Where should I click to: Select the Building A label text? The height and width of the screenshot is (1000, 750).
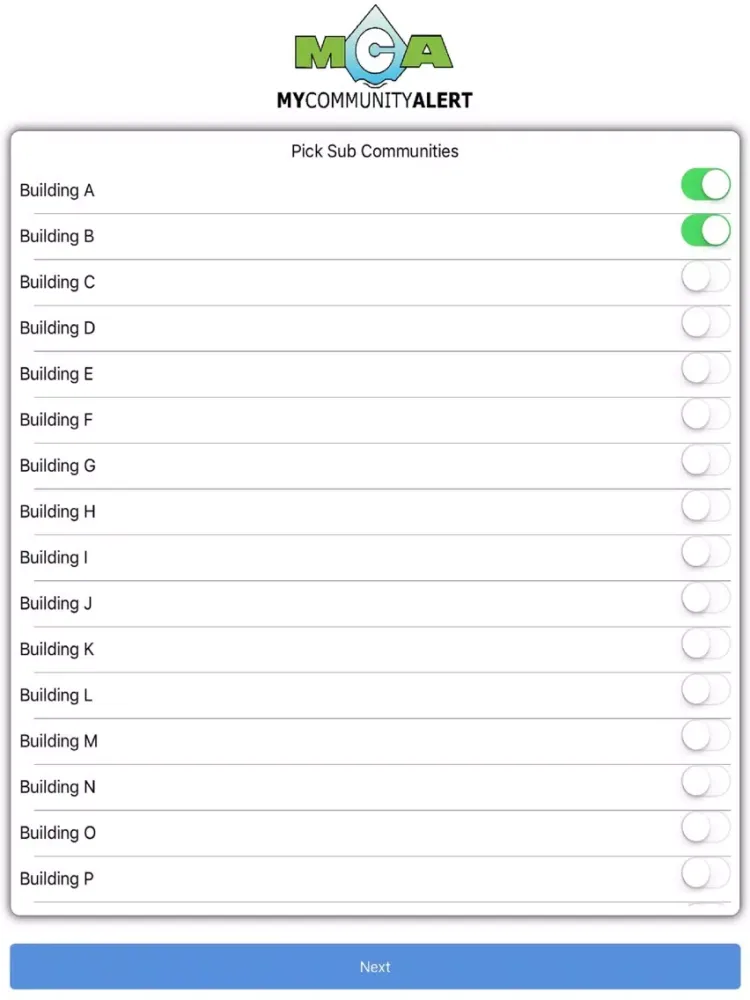pyautogui.click(x=57, y=190)
